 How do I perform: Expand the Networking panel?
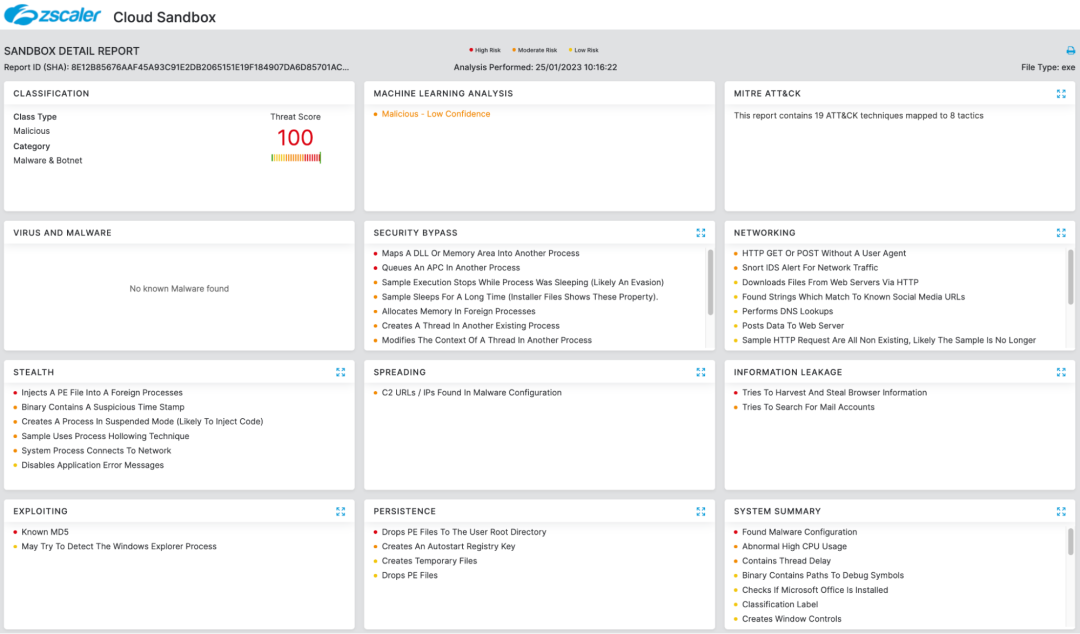click(x=1061, y=233)
